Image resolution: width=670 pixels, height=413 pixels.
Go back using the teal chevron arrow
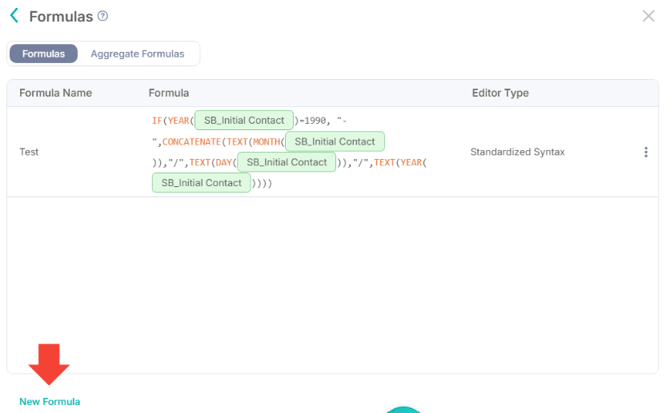tap(14, 15)
